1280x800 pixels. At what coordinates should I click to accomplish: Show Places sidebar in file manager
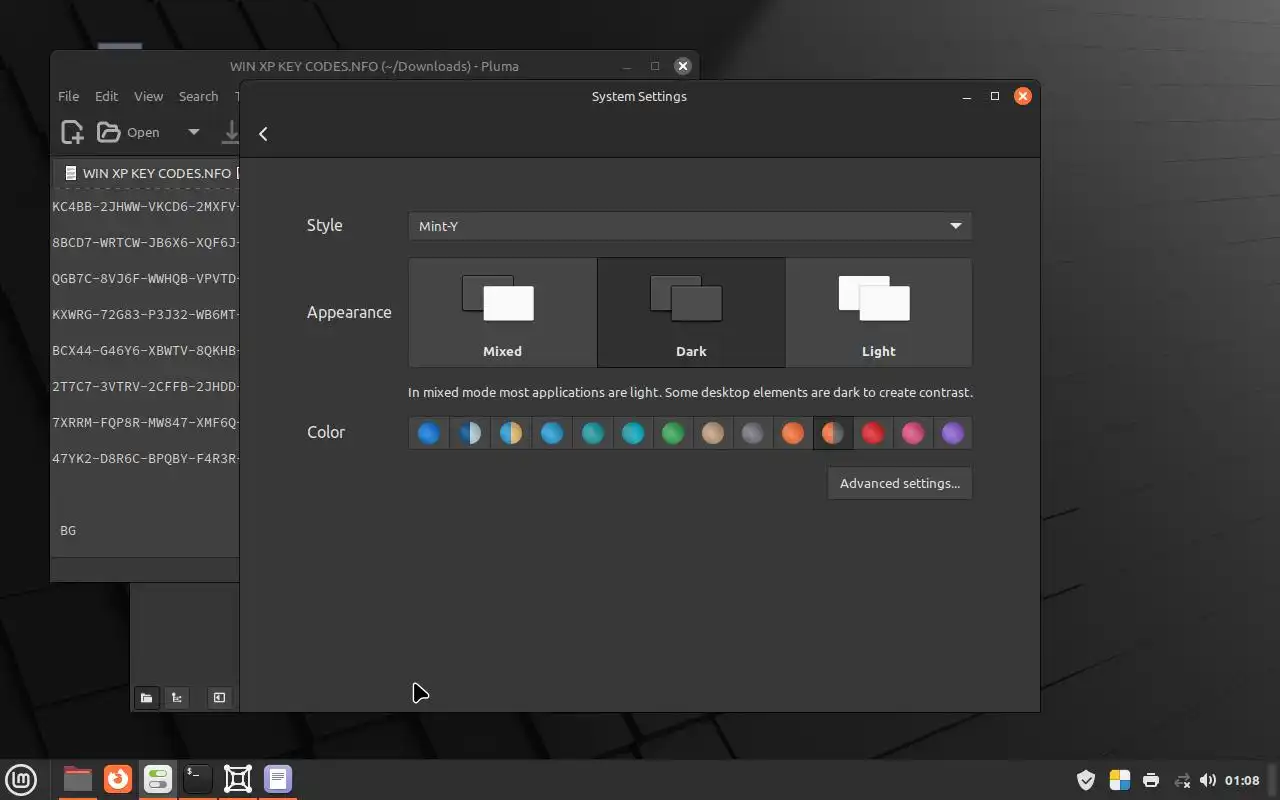146,697
